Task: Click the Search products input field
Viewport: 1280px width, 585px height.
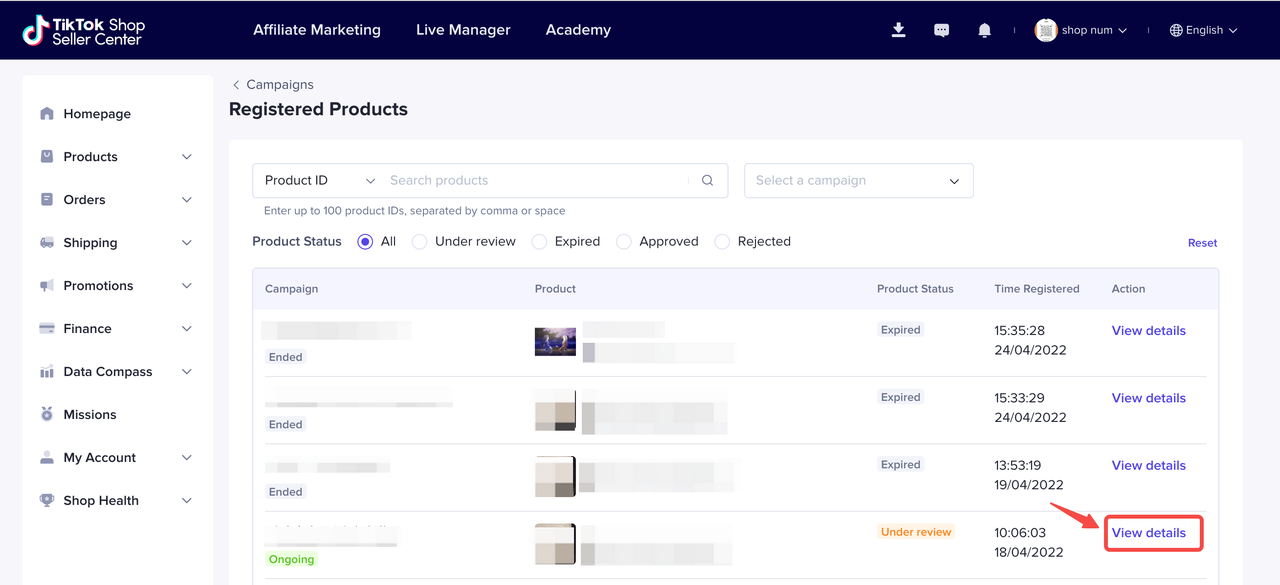Action: [535, 181]
